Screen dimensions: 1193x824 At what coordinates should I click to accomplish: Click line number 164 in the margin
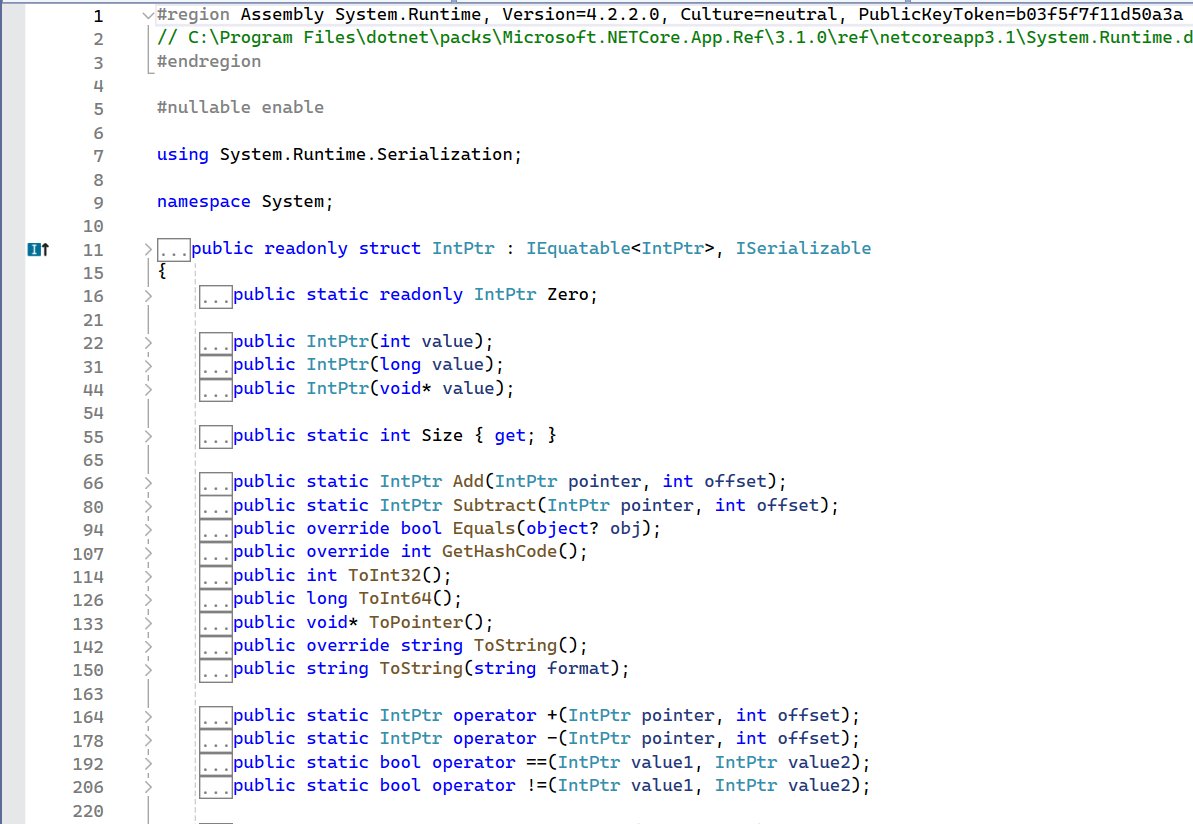tap(88, 717)
